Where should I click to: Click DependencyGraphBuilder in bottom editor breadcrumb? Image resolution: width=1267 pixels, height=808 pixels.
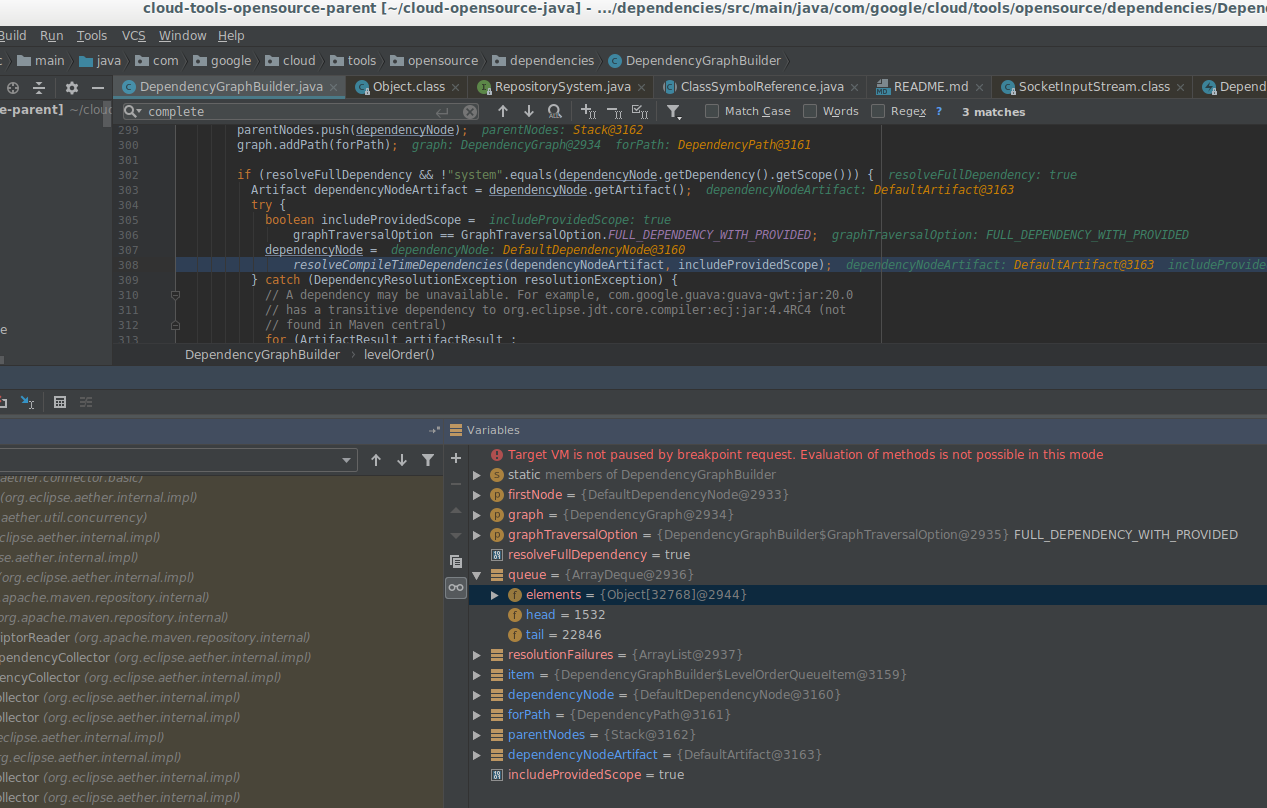point(262,354)
